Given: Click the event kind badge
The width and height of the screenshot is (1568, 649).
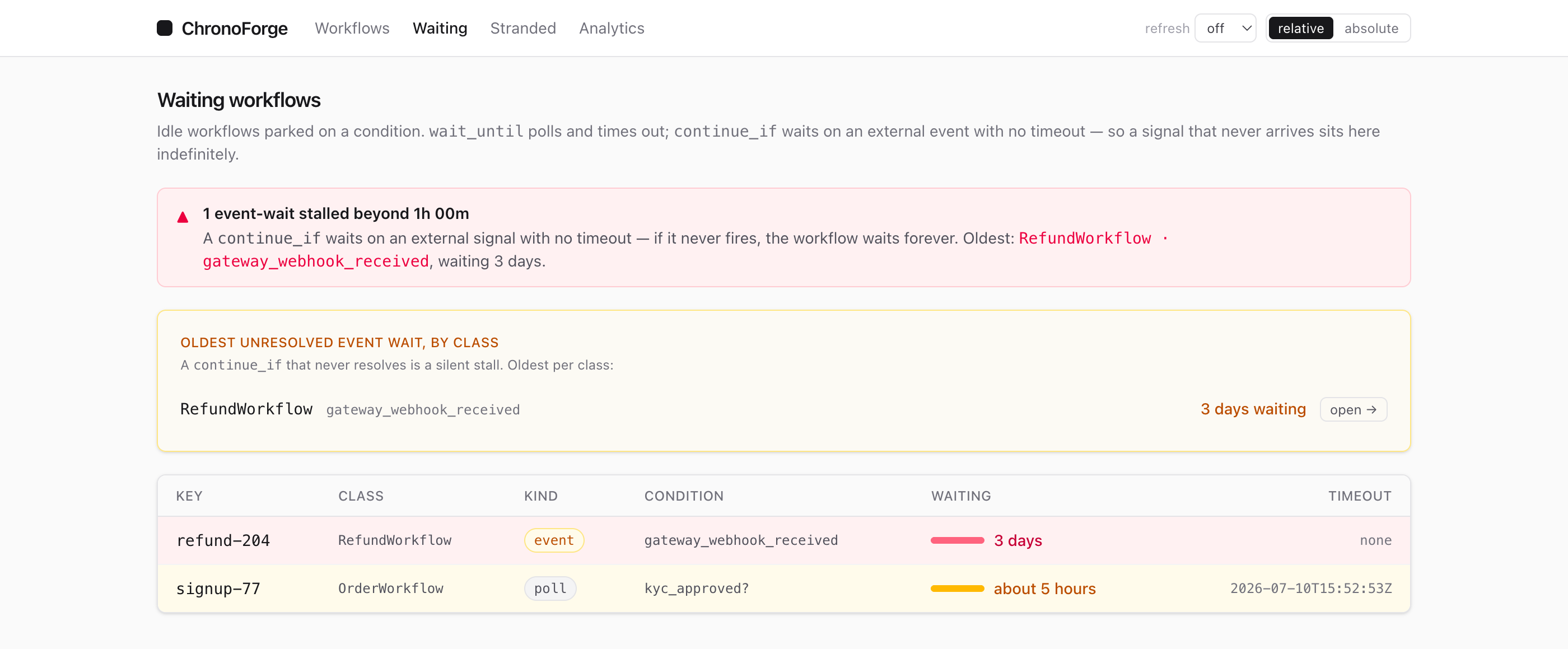Looking at the screenshot, I should point(553,540).
